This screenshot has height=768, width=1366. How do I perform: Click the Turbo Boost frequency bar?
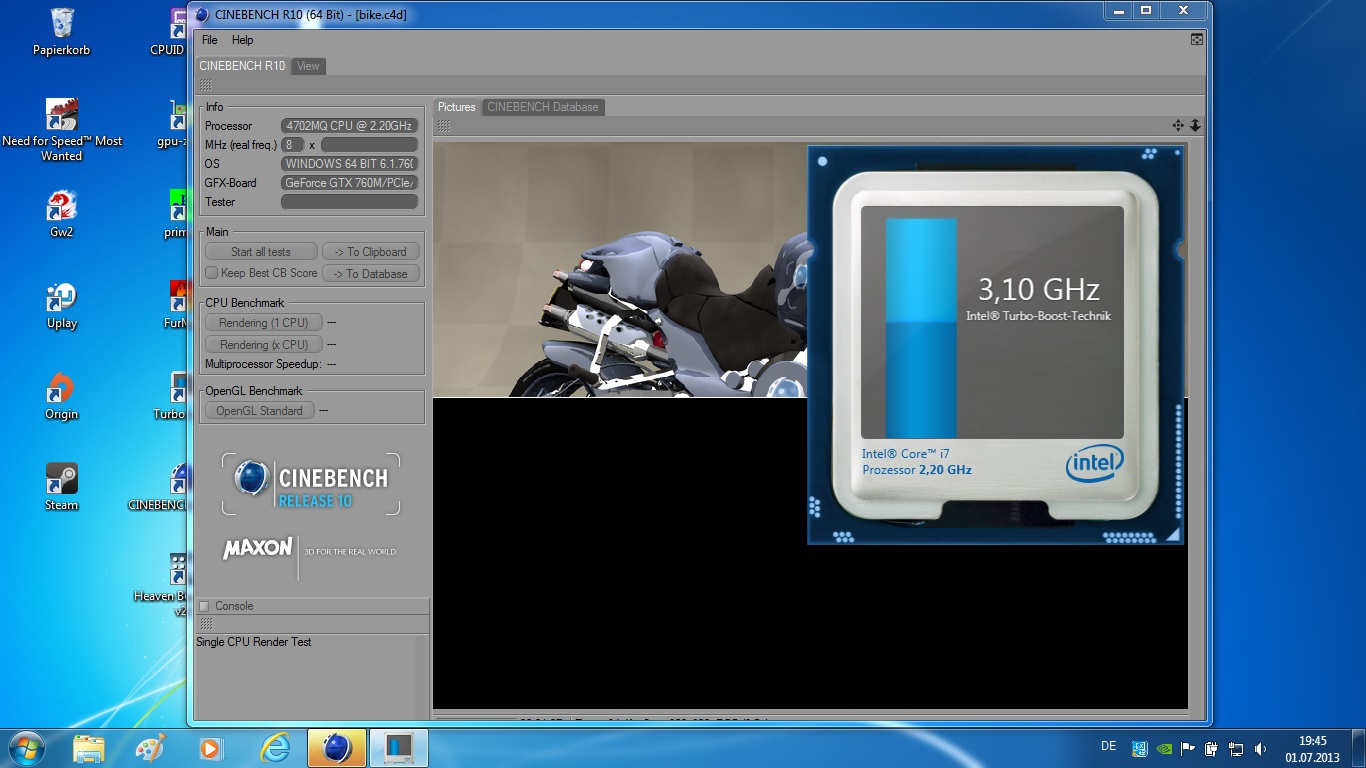(x=921, y=328)
